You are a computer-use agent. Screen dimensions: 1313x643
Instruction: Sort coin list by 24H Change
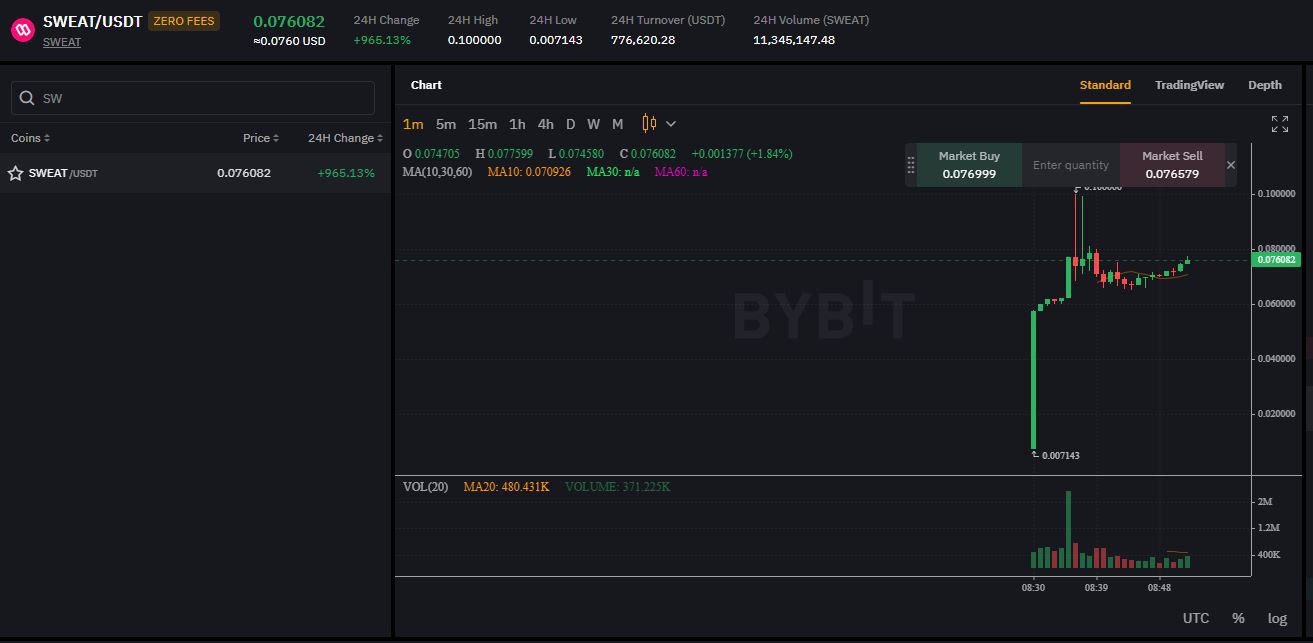(344, 138)
